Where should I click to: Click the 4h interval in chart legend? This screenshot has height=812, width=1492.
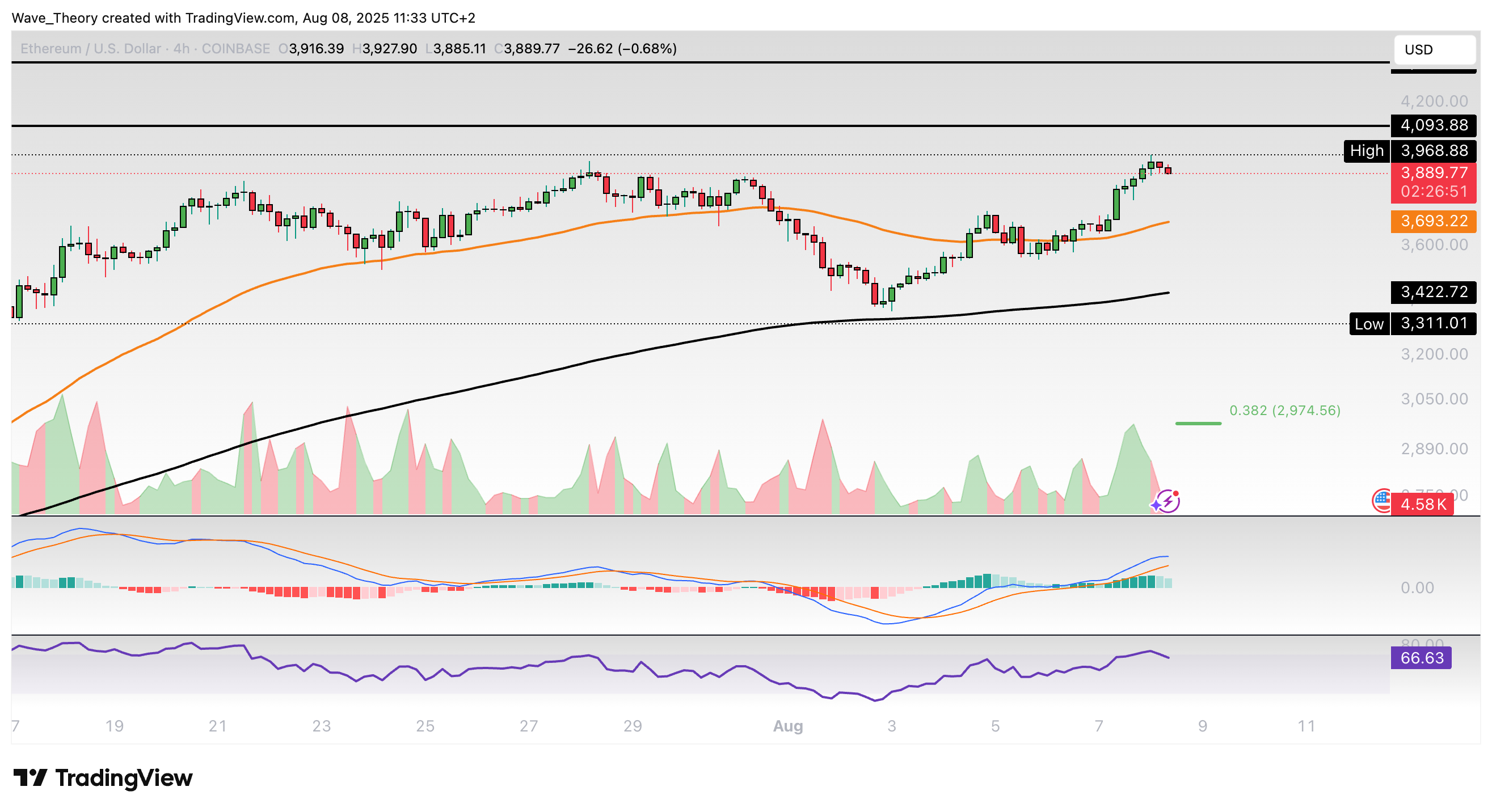182,49
